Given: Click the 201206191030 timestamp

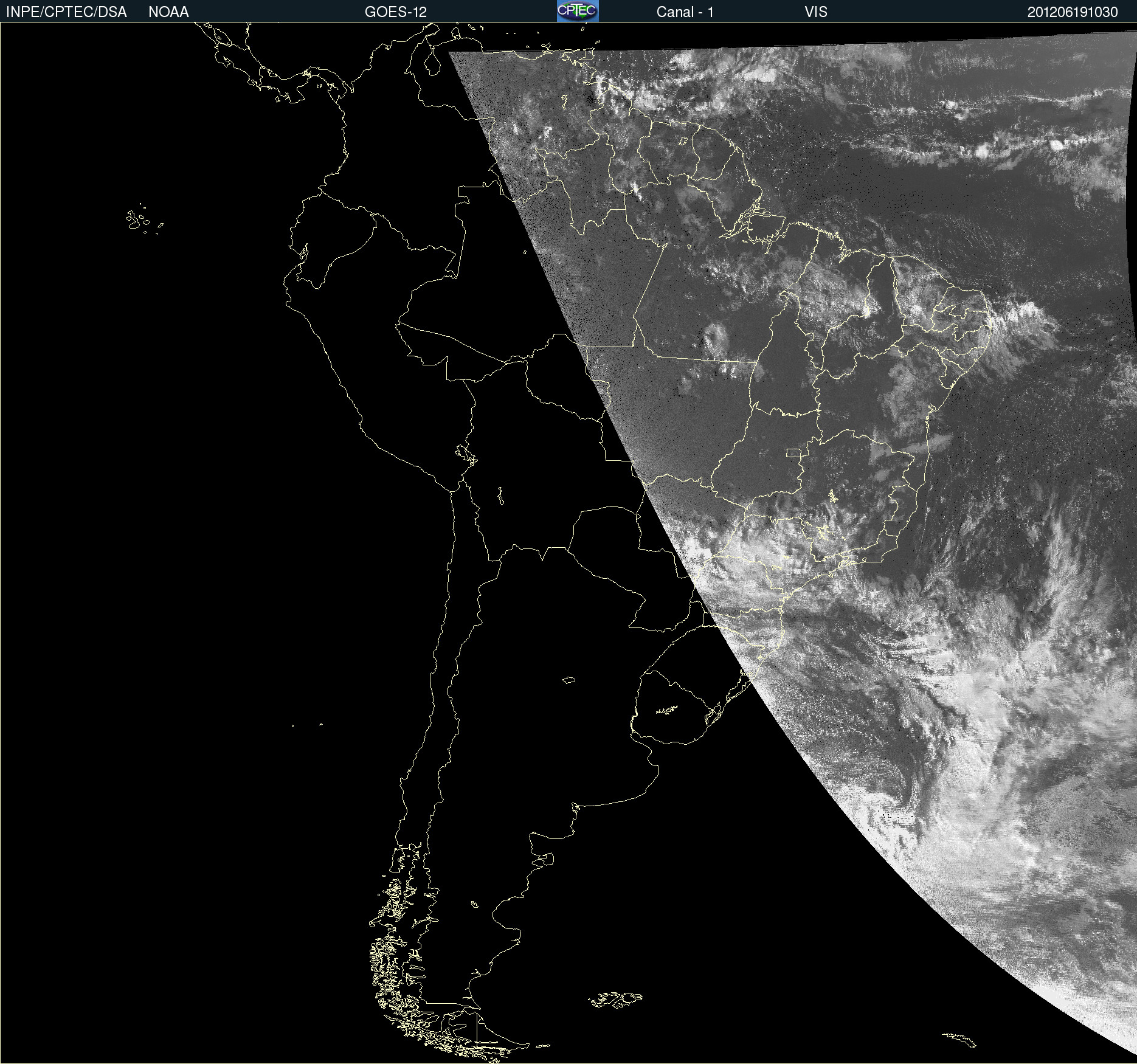Looking at the screenshot, I should pos(1073,12).
